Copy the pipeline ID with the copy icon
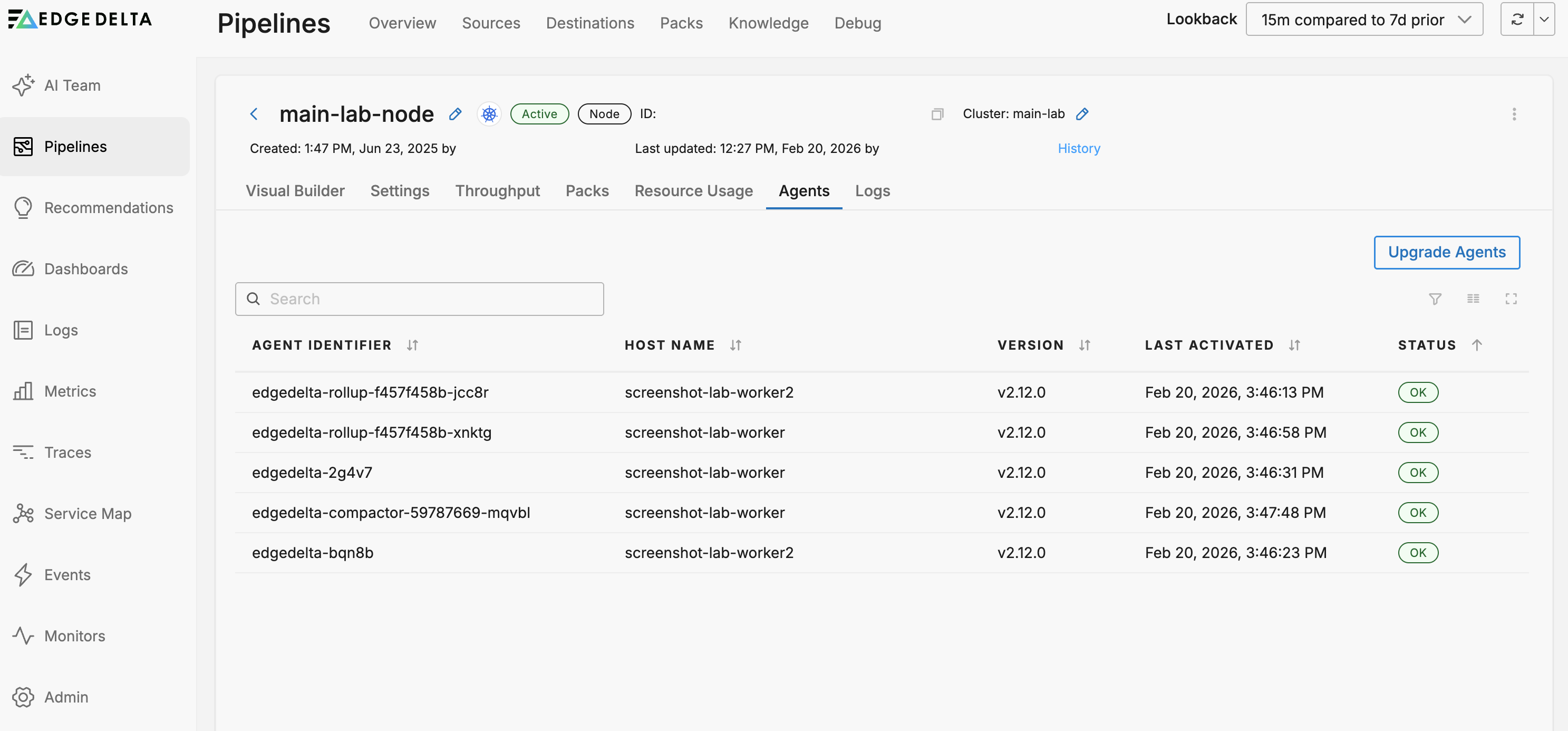The image size is (1568, 731). click(x=937, y=114)
